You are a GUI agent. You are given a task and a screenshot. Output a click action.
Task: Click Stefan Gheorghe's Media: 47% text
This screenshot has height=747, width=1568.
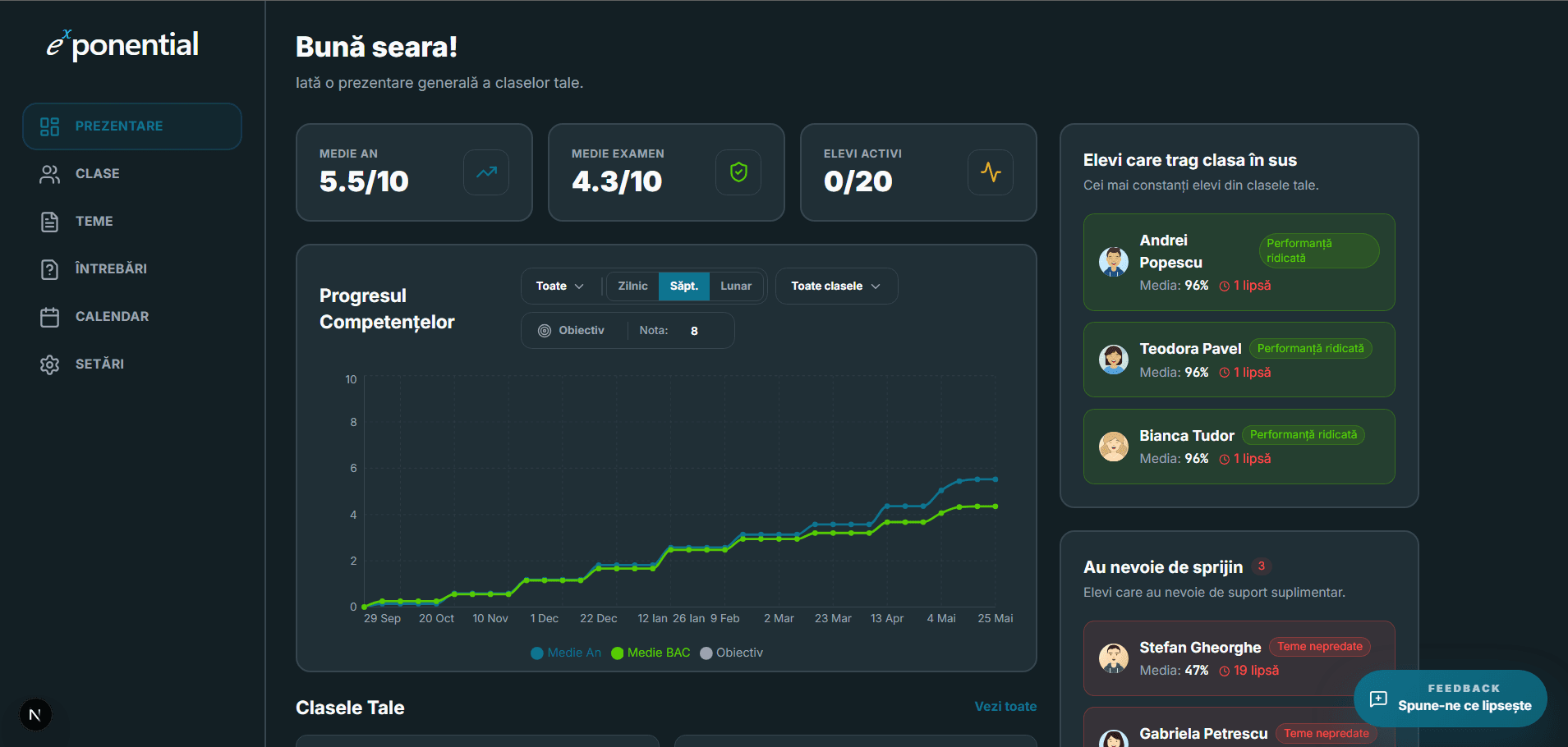click(x=1174, y=671)
